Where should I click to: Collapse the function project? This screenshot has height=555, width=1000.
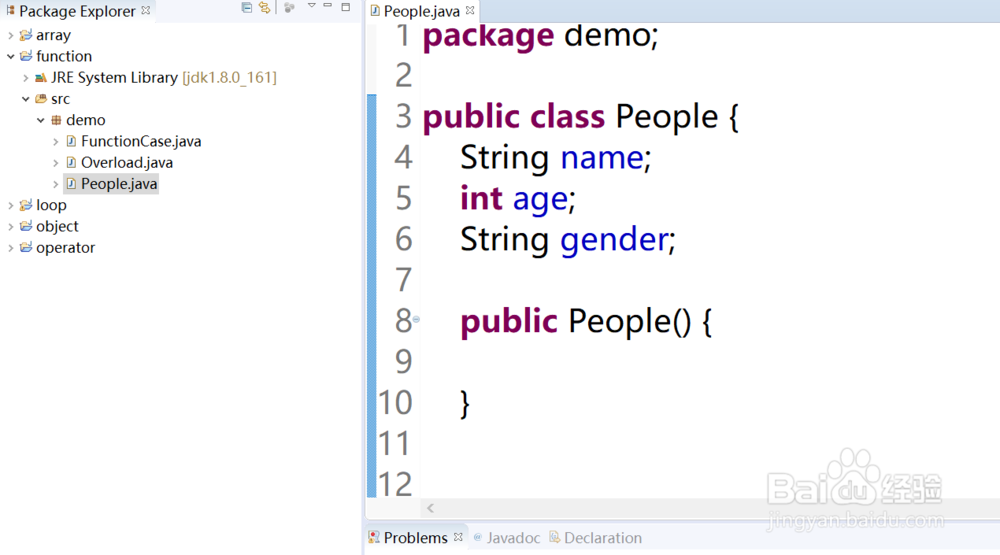pos(10,56)
